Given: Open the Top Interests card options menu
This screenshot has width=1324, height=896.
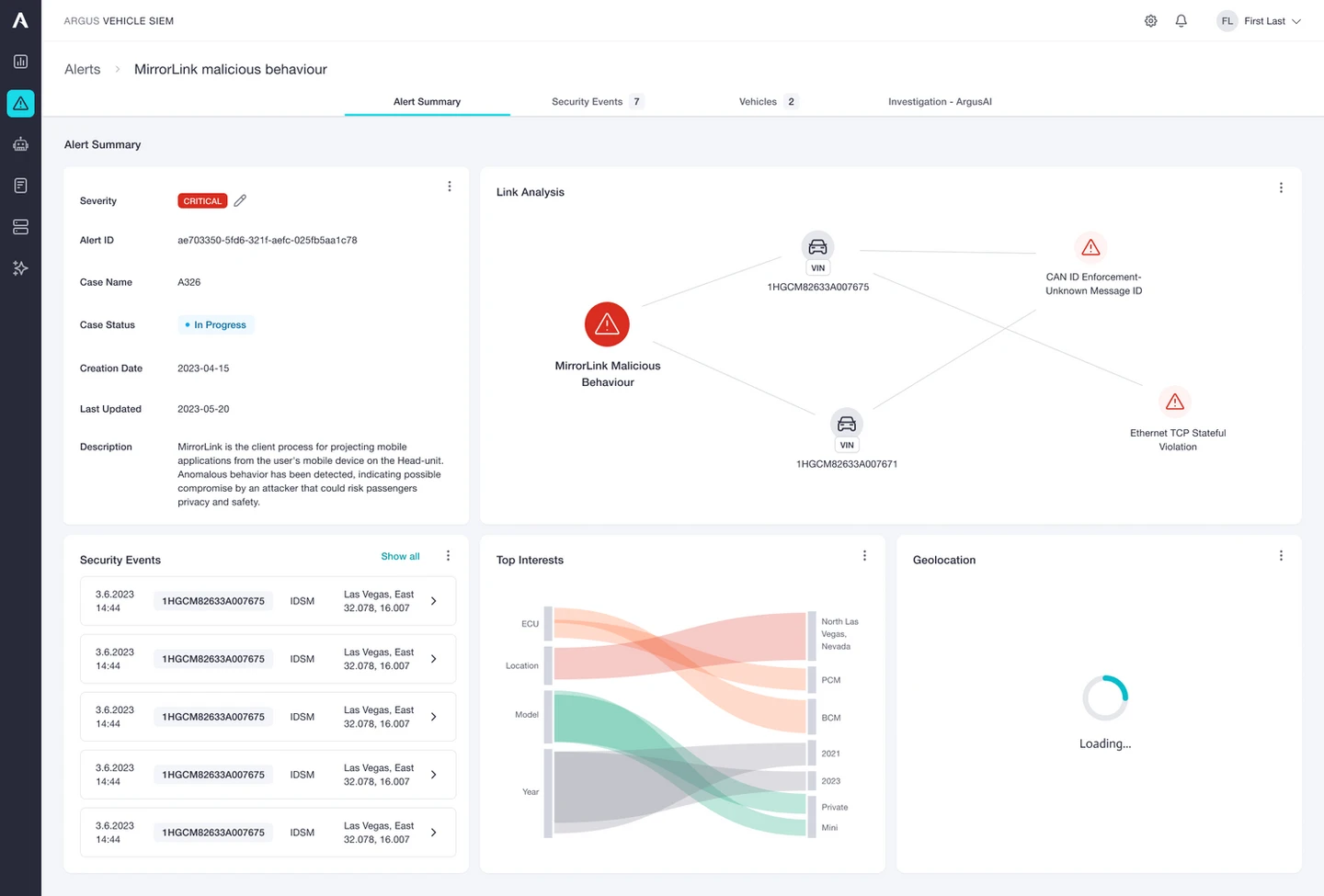Looking at the screenshot, I should (864, 556).
